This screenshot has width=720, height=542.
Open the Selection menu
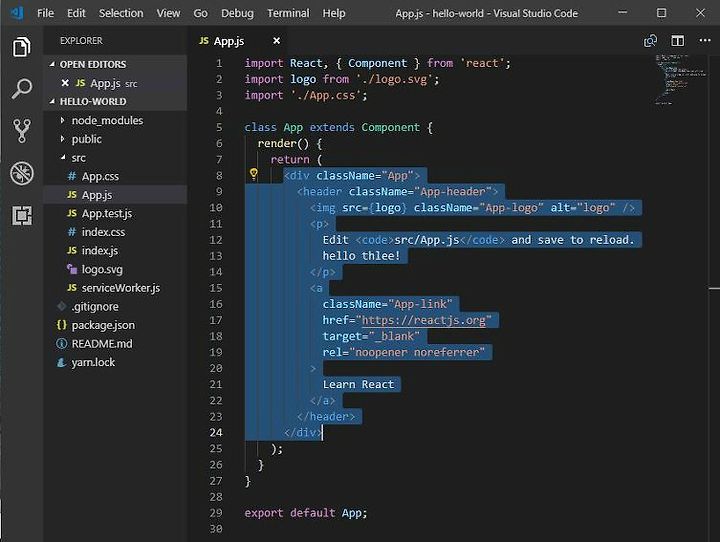coord(121,13)
